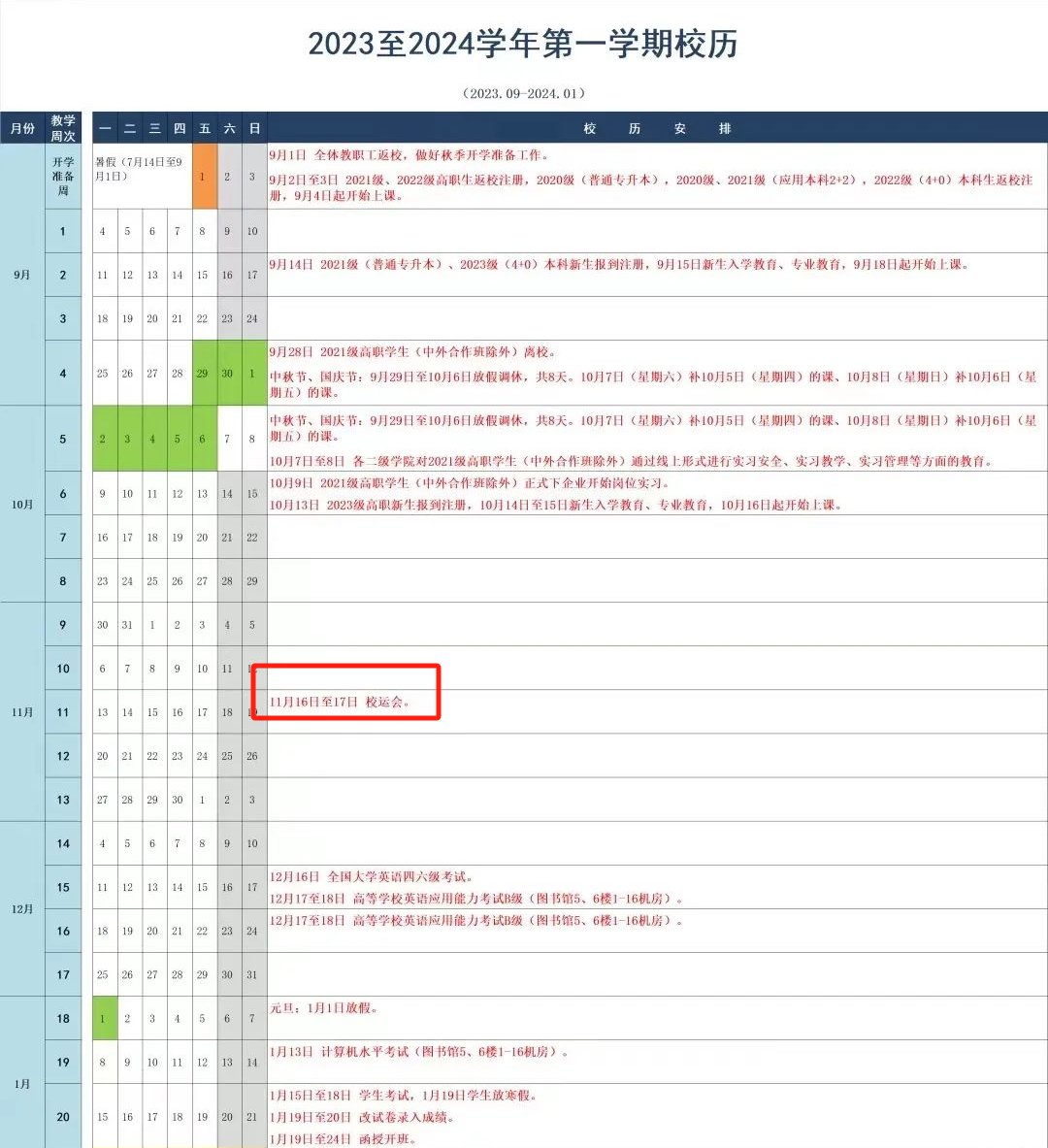The image size is (1048, 1148).
Task: Click date 16 in week 11 row
Action: coord(178,712)
